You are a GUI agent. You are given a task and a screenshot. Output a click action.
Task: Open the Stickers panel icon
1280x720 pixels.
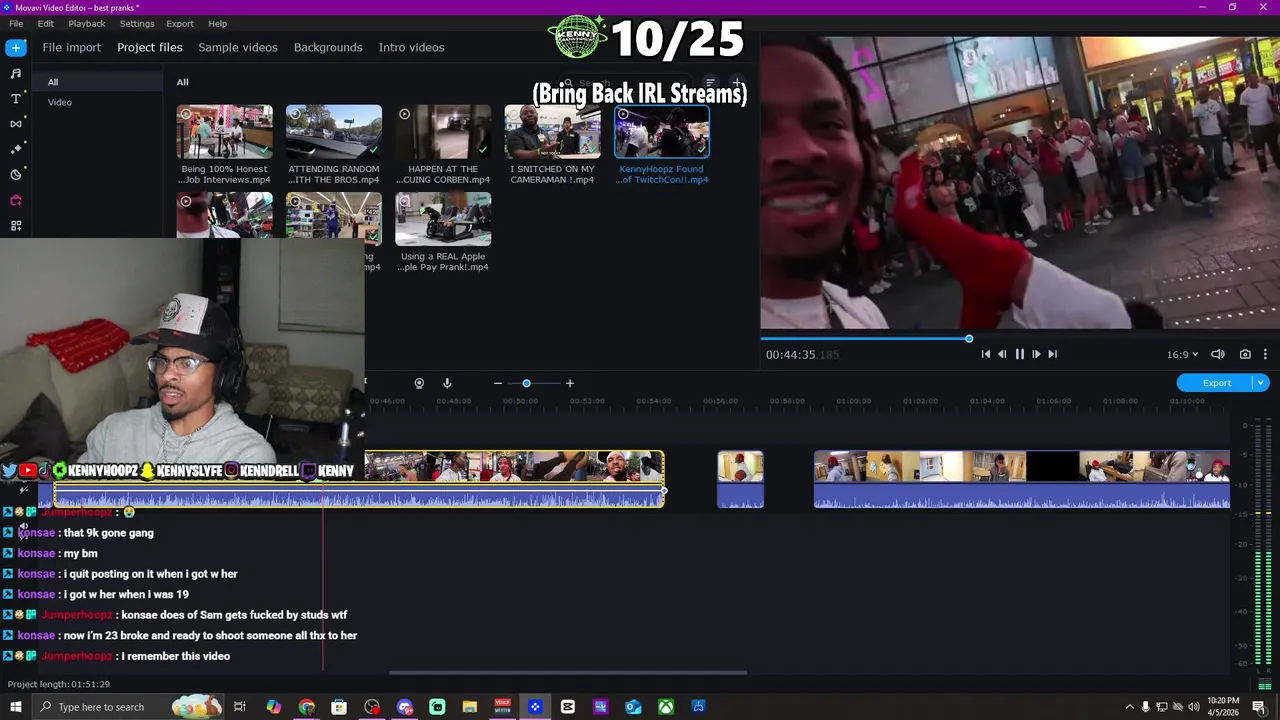point(16,174)
